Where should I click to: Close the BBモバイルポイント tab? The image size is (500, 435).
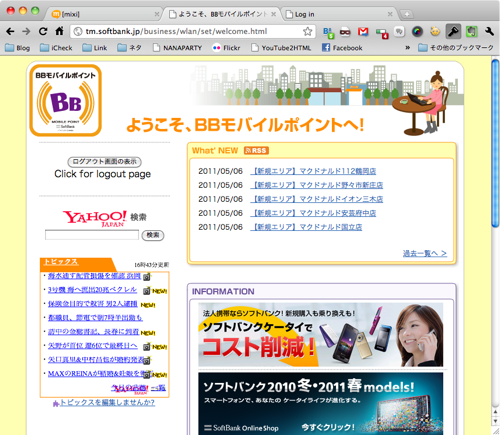[x=273, y=14]
